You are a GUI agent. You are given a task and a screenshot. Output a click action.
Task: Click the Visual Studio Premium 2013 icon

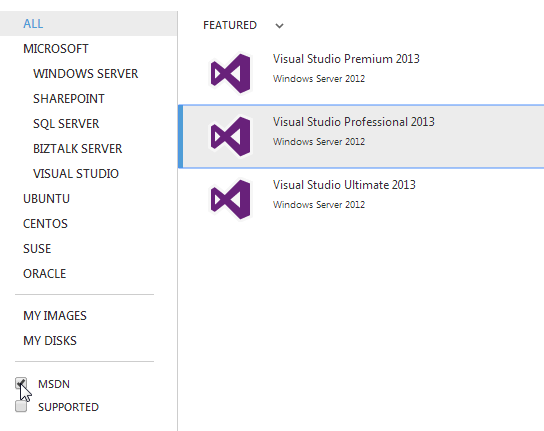pyautogui.click(x=230, y=73)
